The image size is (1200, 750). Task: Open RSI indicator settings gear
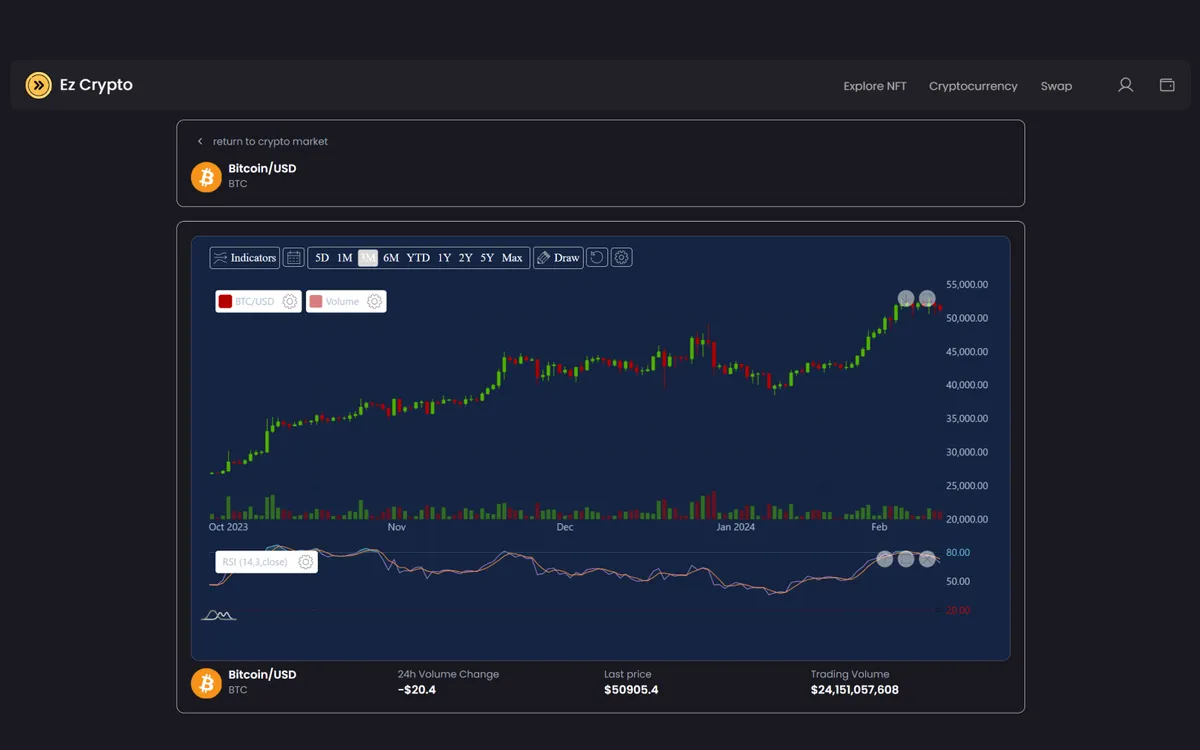point(306,562)
